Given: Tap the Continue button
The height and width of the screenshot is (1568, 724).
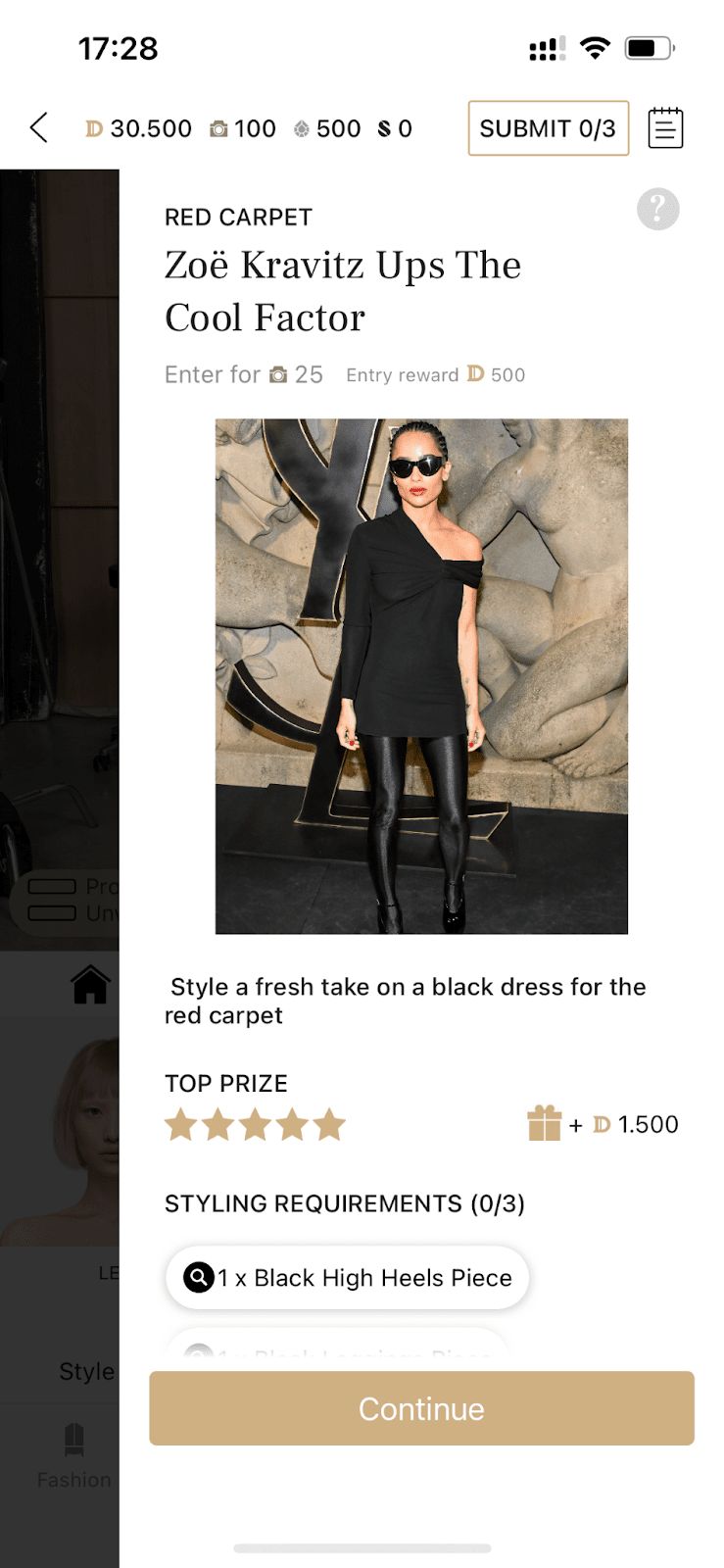Looking at the screenshot, I should [421, 1408].
